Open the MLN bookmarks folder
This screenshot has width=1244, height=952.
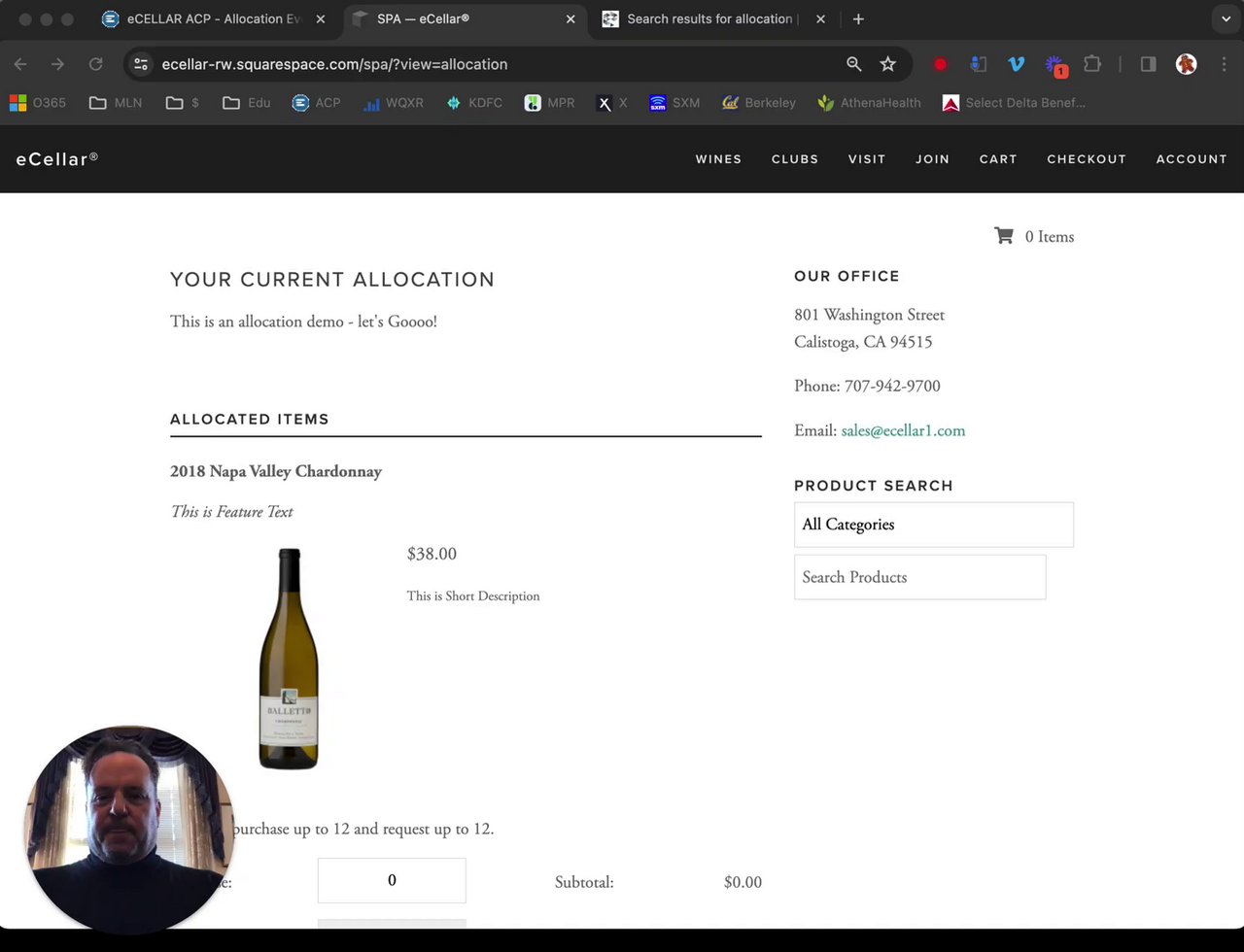click(x=115, y=103)
